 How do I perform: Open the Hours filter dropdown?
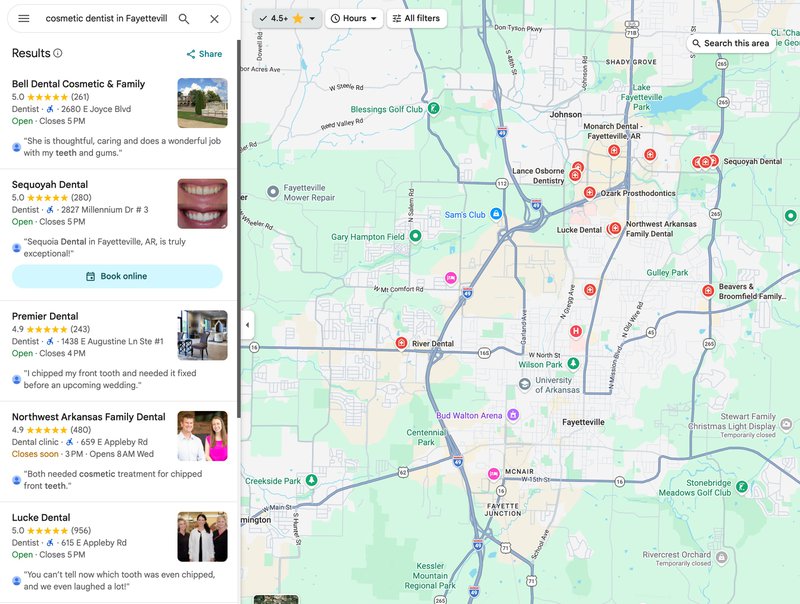[x=355, y=18]
